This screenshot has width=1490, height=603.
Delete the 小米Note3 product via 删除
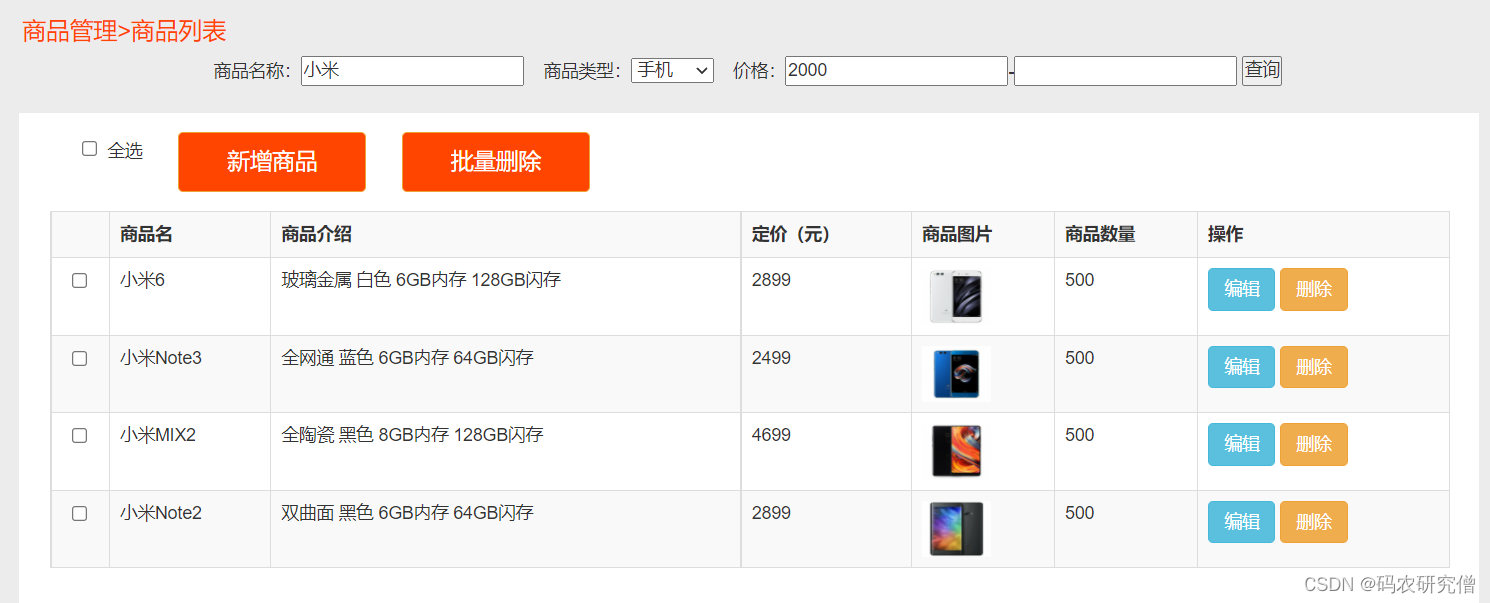pos(1314,367)
